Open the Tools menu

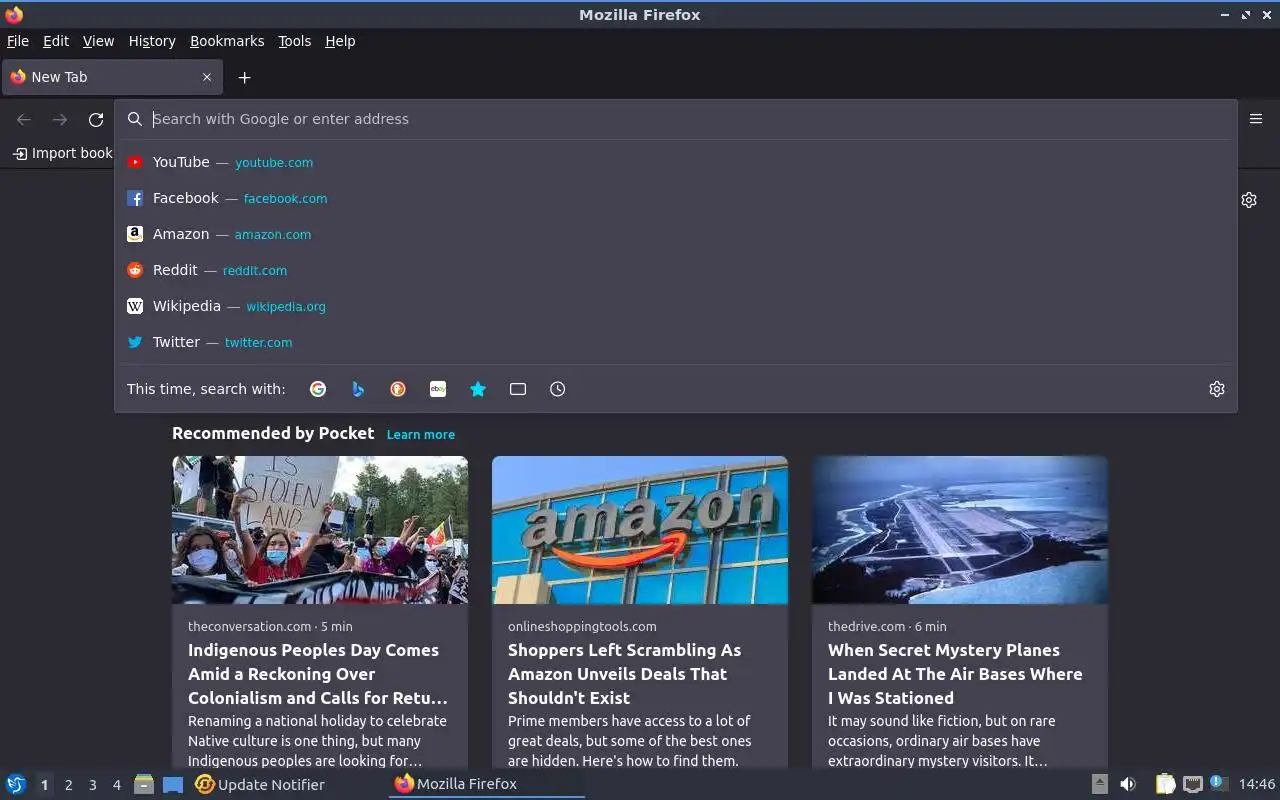click(295, 41)
